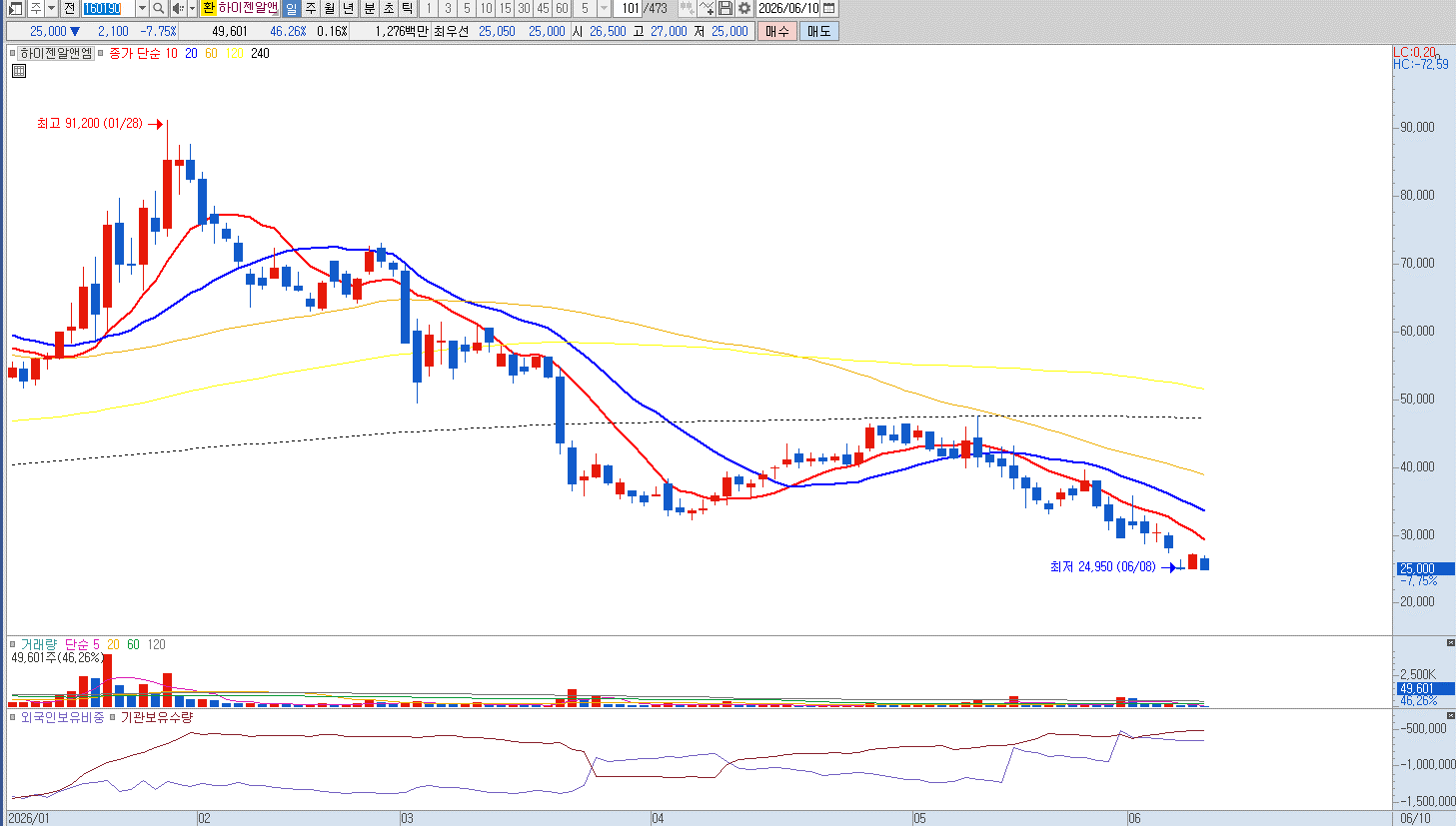Click the magnifier stock search icon
Viewport: 1456px width, 826px height.
pyautogui.click(x=158, y=8)
